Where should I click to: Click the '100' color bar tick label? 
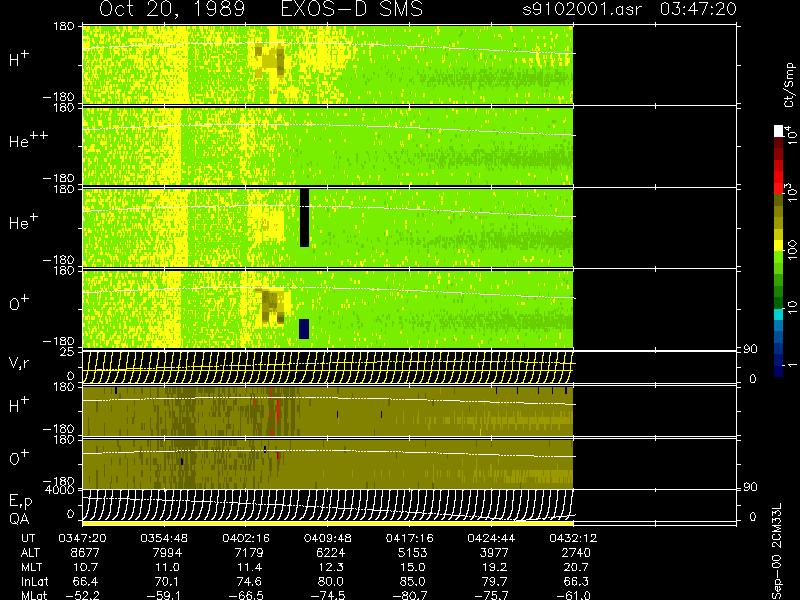[792, 251]
